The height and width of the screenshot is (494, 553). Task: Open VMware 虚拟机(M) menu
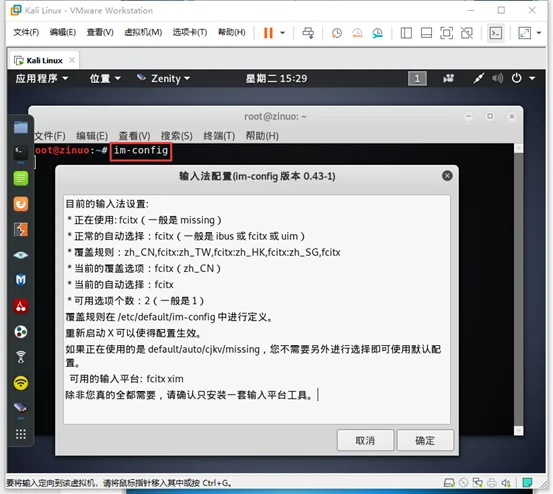click(x=143, y=32)
